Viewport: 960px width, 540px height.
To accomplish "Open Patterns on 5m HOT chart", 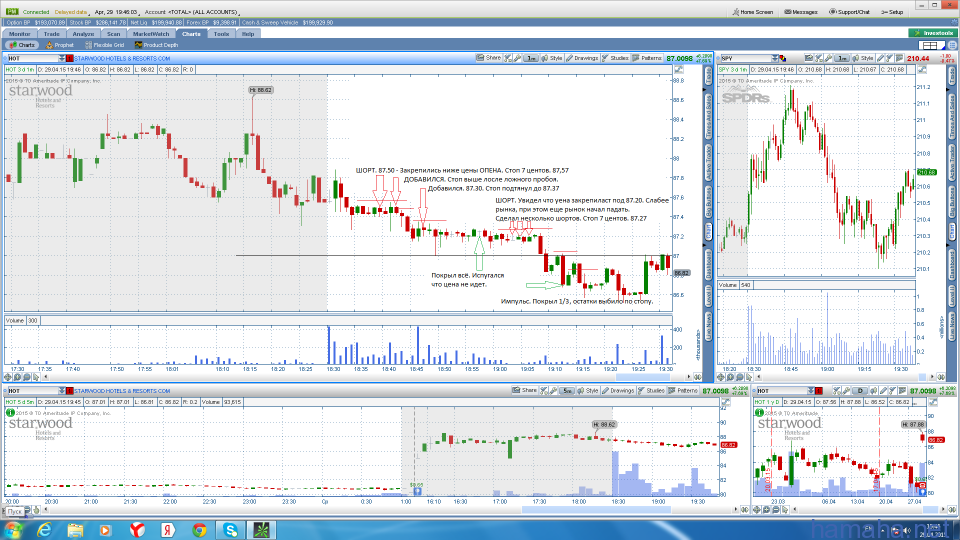I will click(x=683, y=391).
